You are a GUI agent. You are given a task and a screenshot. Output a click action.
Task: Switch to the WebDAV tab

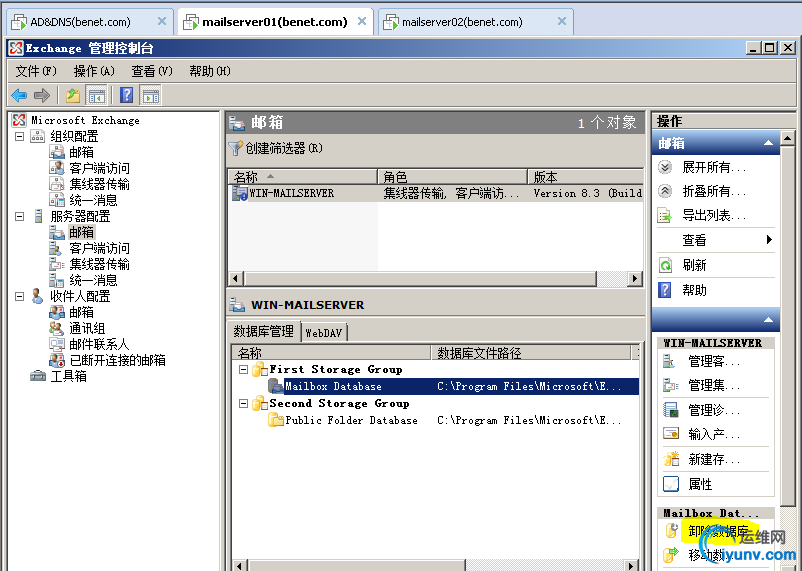pyautogui.click(x=324, y=333)
